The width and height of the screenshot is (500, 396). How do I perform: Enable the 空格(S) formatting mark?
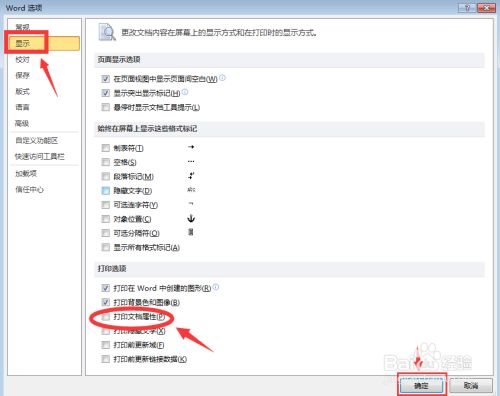coord(106,162)
